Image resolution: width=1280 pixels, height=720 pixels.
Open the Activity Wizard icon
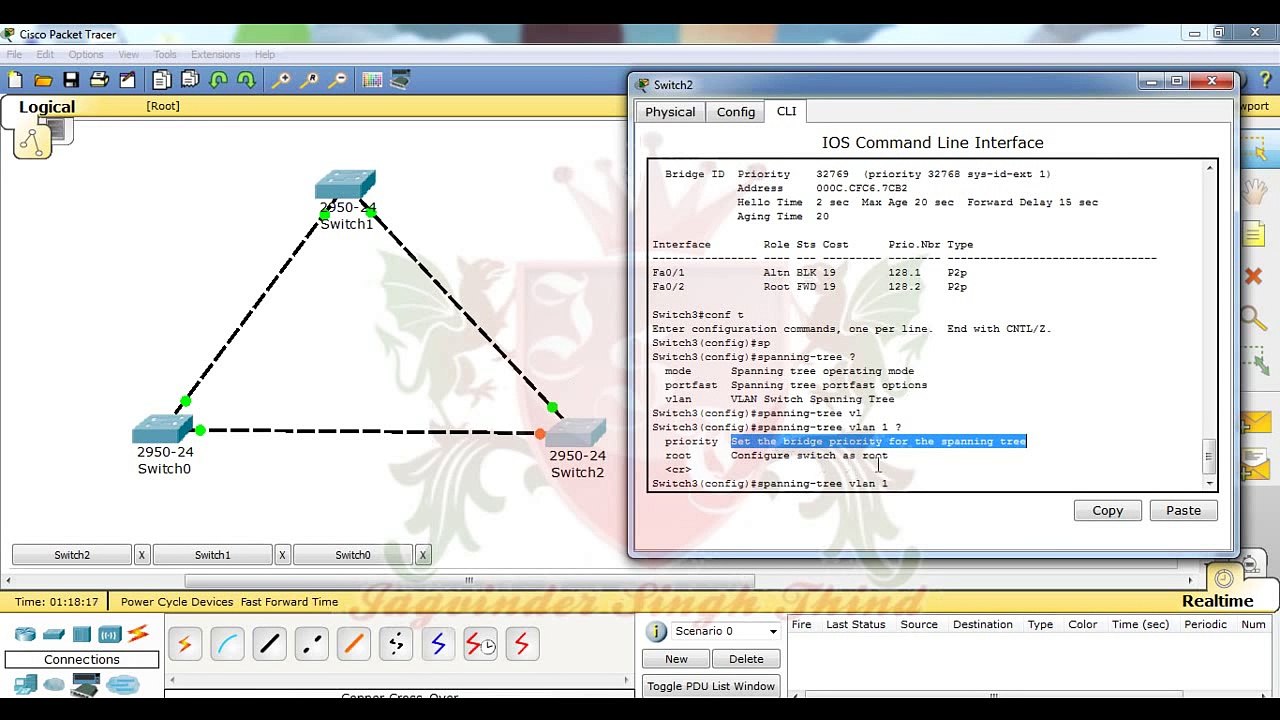127,80
